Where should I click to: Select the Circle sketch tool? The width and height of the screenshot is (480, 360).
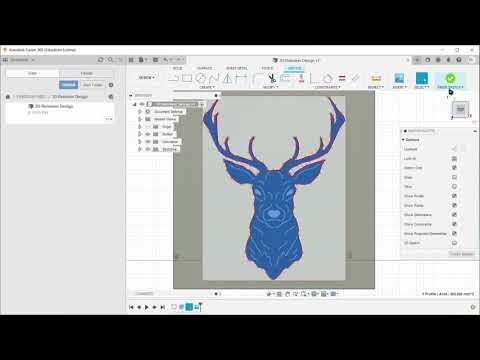tap(201, 78)
